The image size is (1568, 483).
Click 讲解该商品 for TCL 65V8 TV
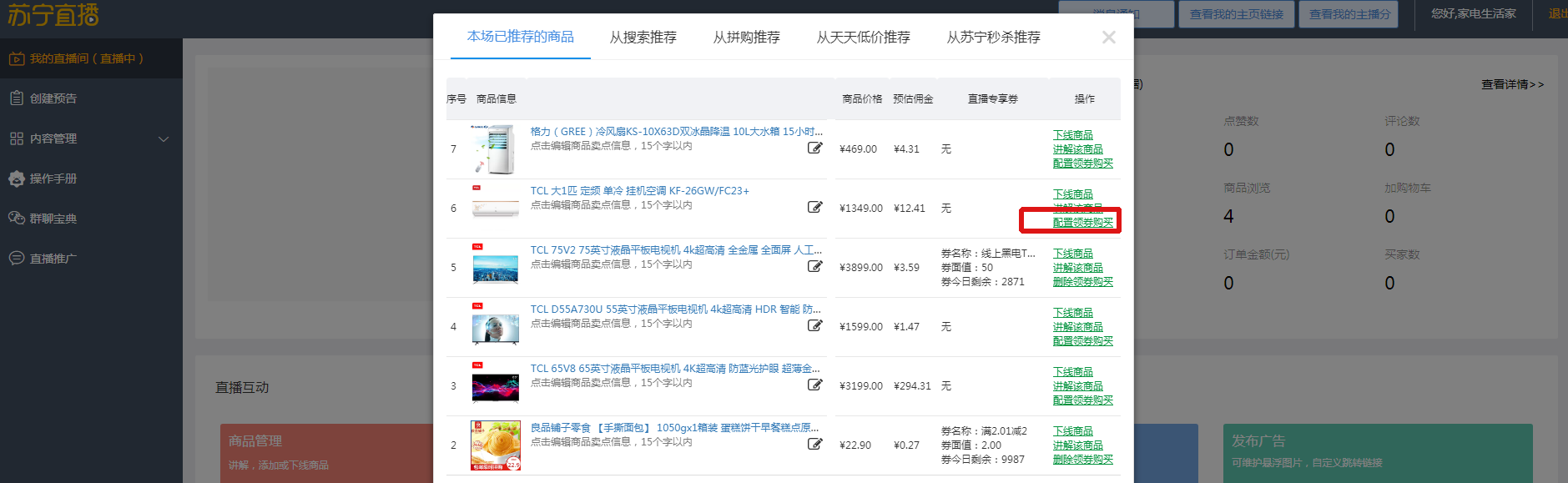(x=1078, y=386)
